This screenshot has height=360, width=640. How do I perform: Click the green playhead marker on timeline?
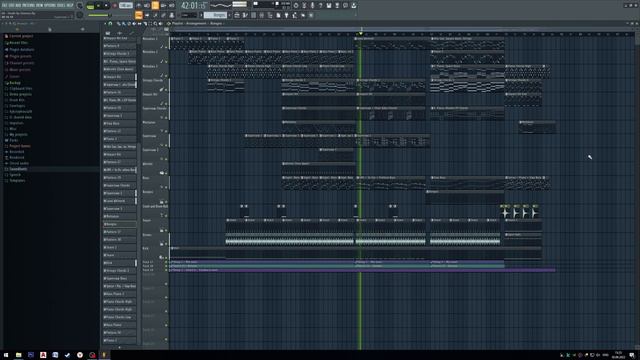coord(360,33)
